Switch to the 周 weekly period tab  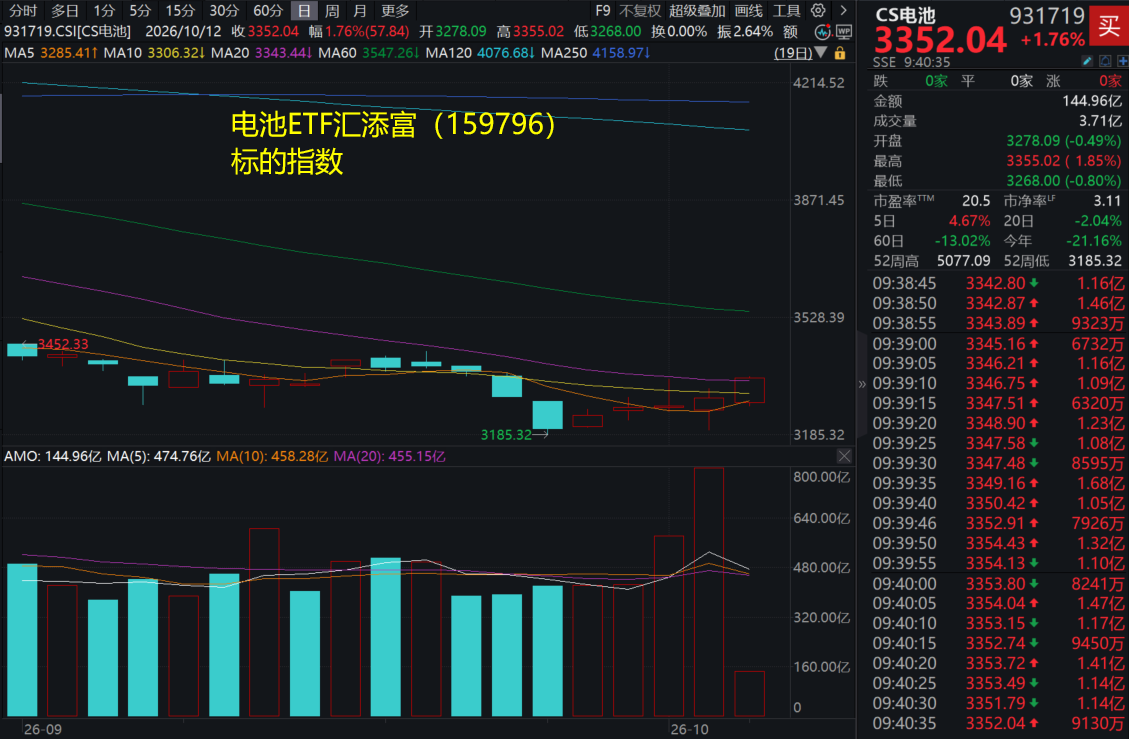332,11
